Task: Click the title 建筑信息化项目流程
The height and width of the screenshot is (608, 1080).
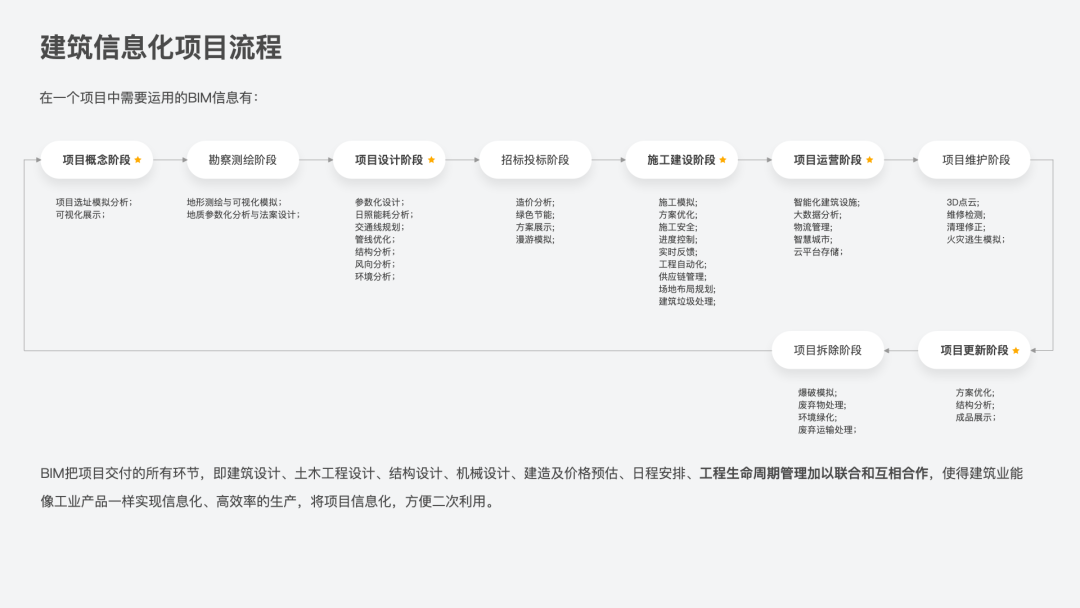Action: pyautogui.click(x=160, y=48)
